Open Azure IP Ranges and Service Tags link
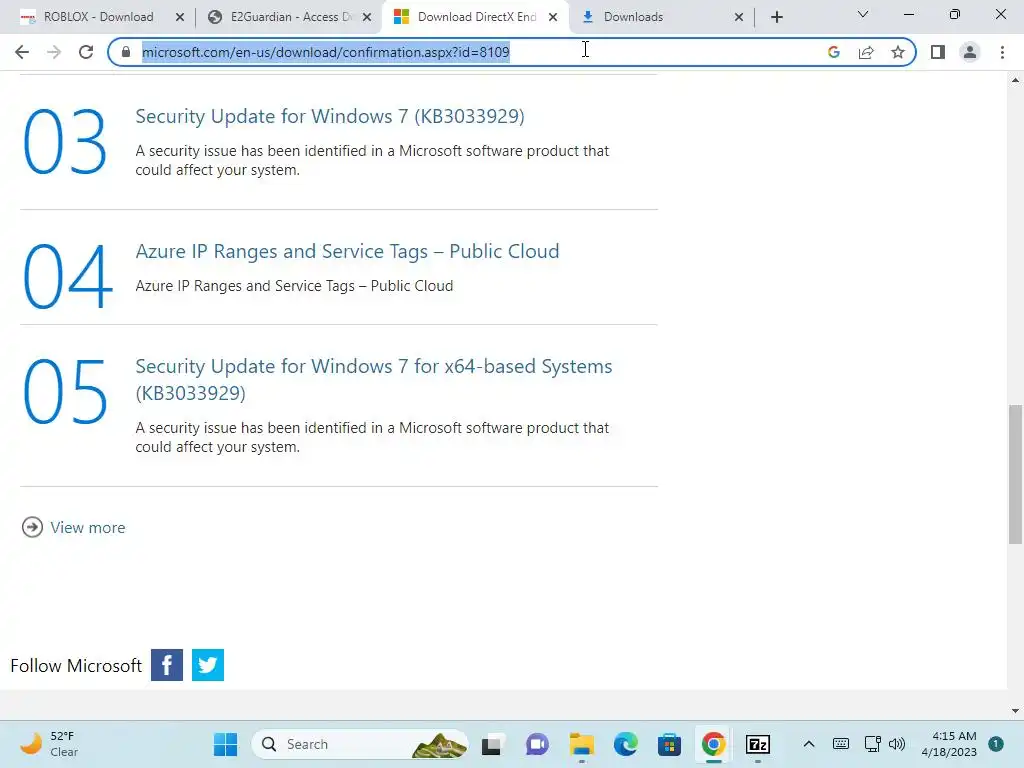Screen dimensions: 1024x768 [x=347, y=251]
